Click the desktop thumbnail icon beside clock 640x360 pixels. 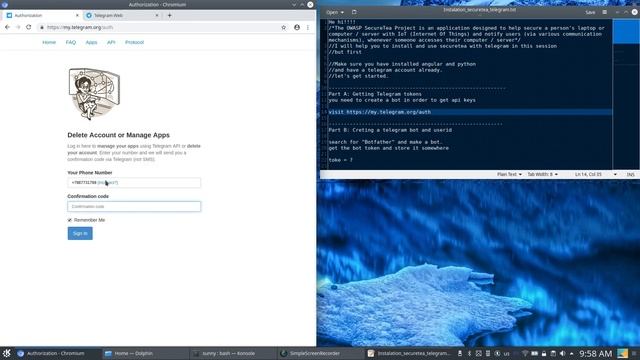(622, 353)
